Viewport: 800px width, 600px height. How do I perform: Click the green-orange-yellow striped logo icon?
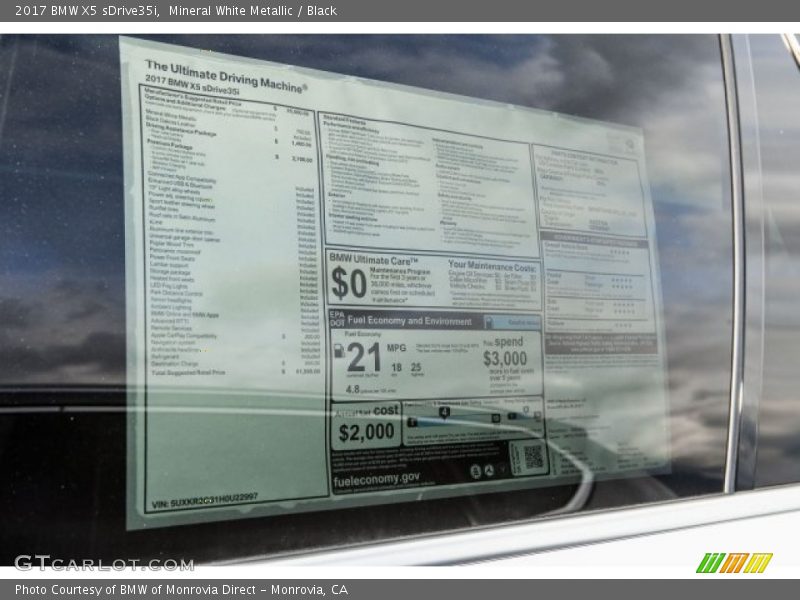pos(734,563)
